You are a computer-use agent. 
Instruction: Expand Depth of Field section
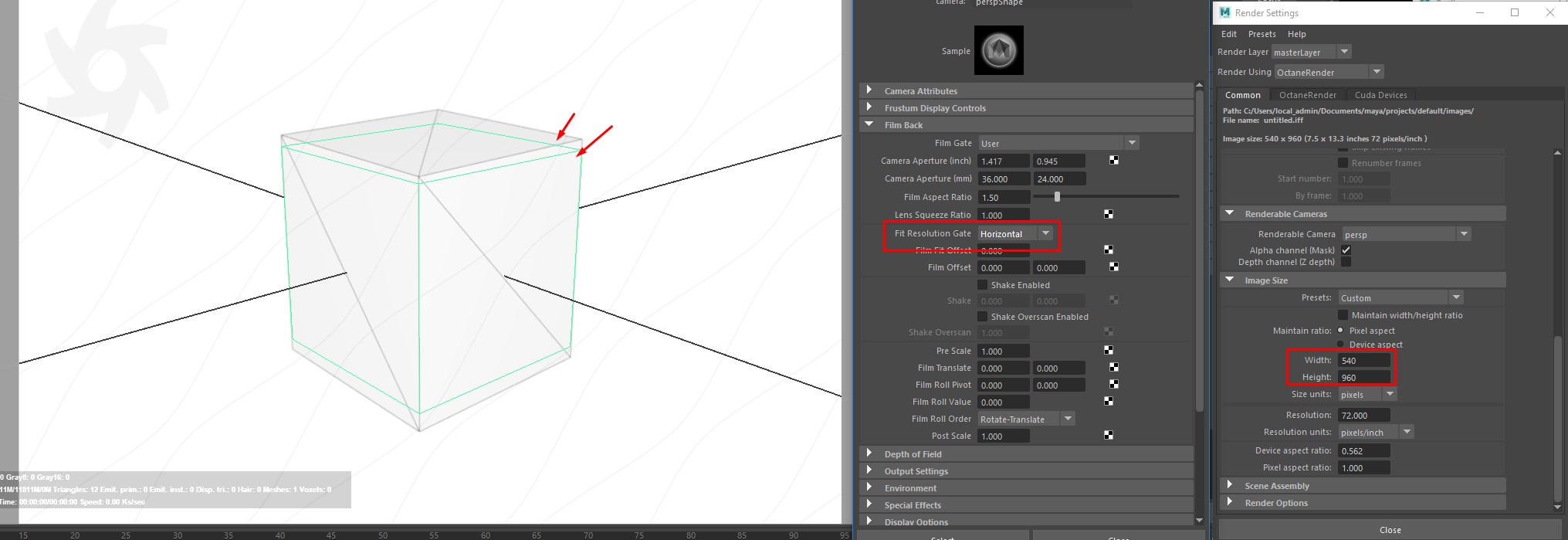coord(1026,453)
